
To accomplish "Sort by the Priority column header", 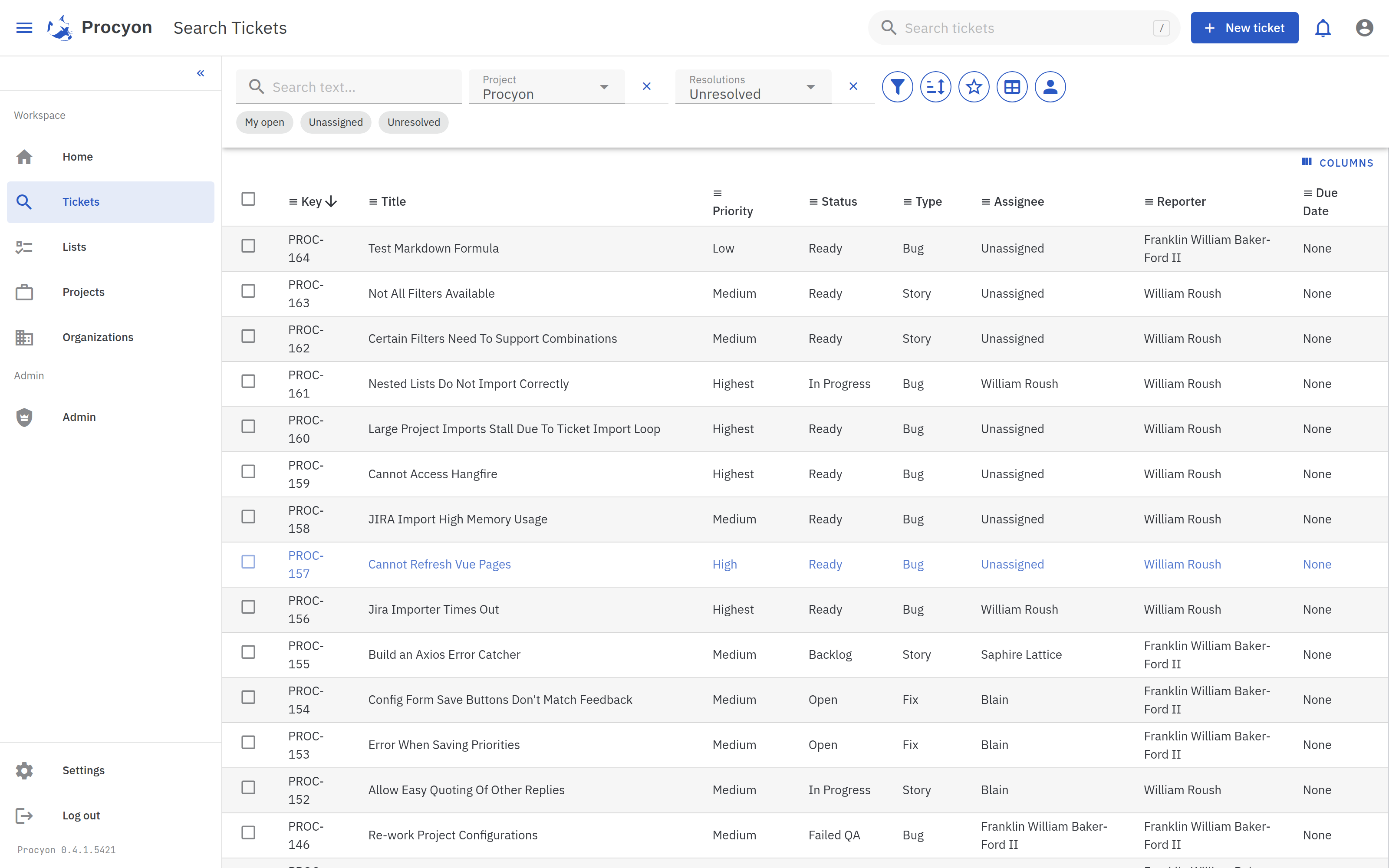I will pos(732,202).
